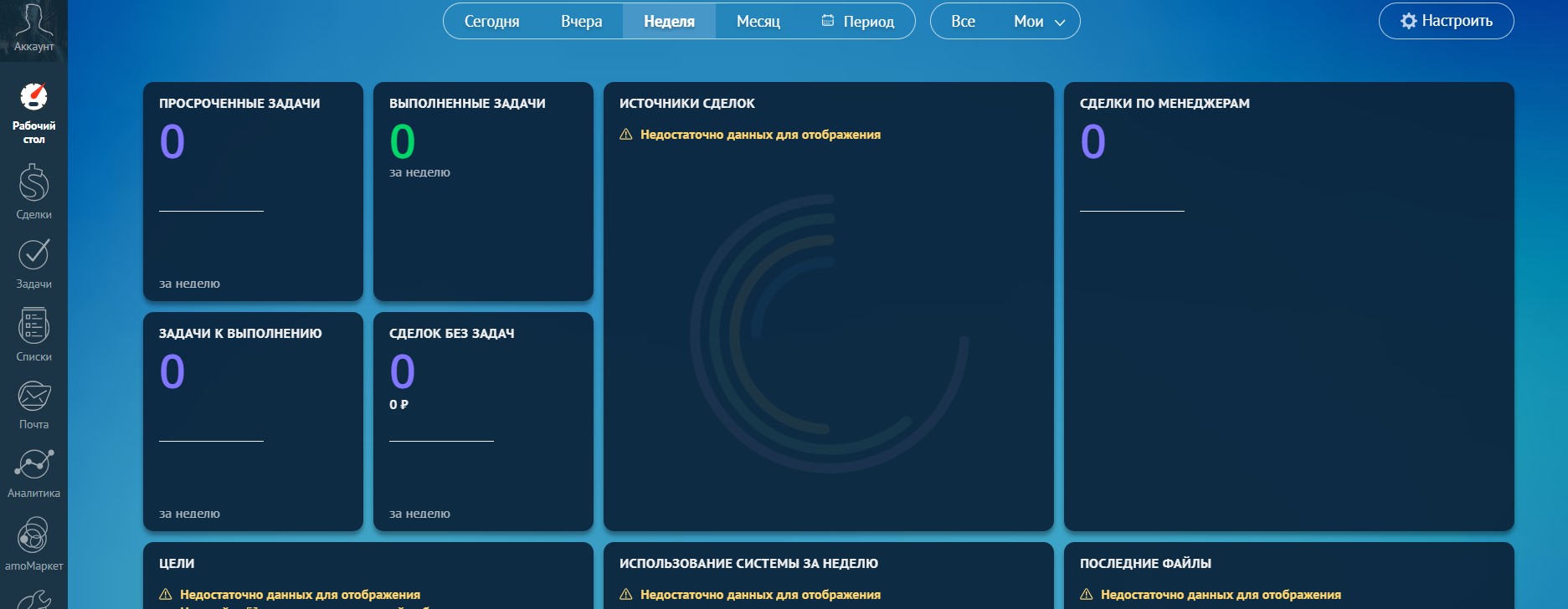Click the Выполненные задачи zero counter
The image size is (1568, 609).
[403, 141]
